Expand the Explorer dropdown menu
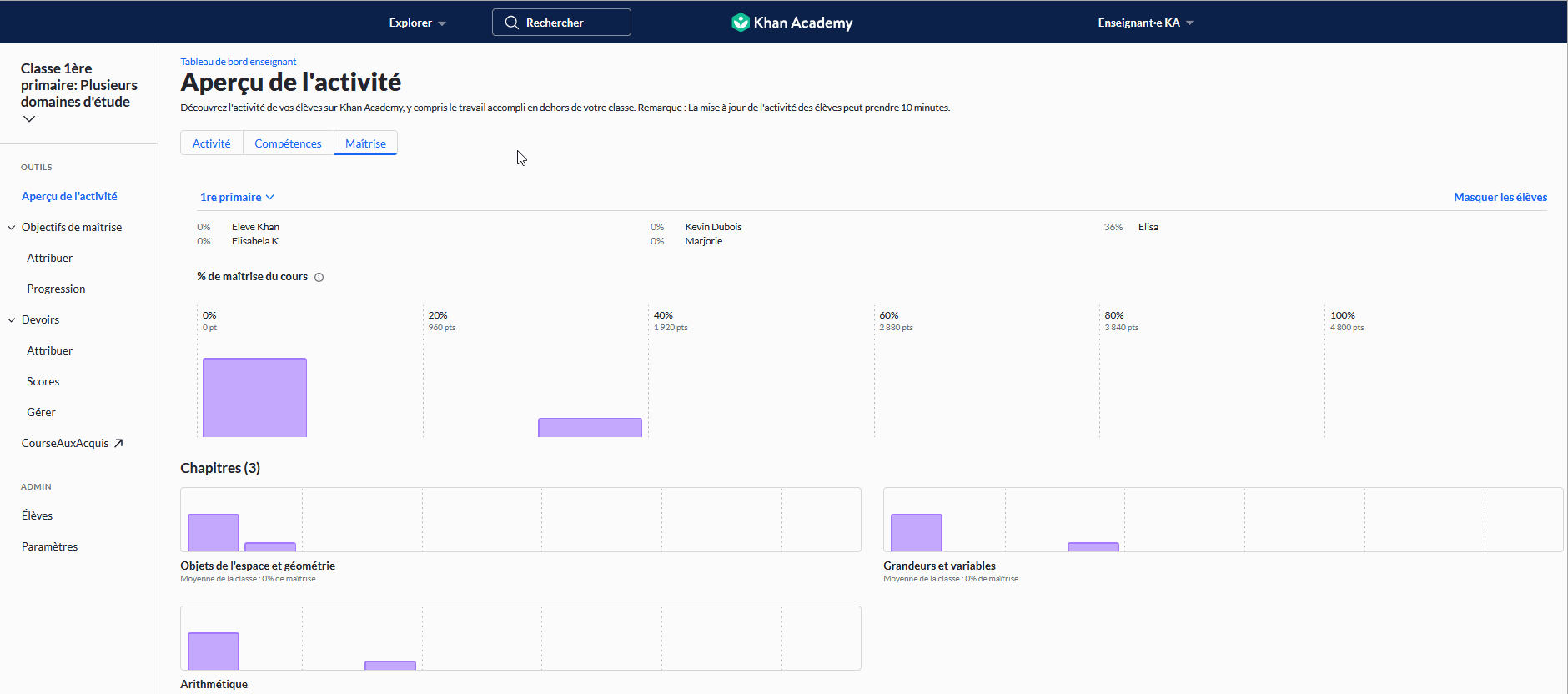 (417, 23)
